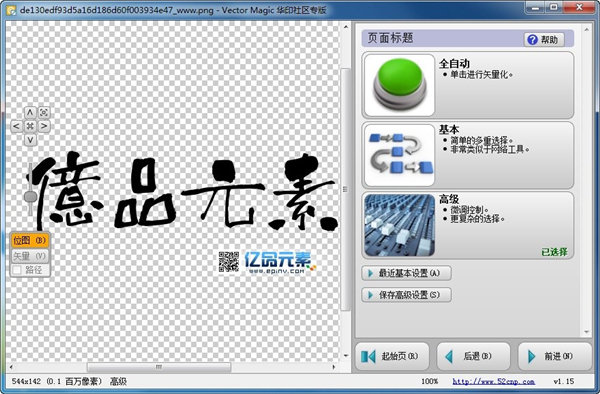The height and width of the screenshot is (394, 600).
Task: Expand 保存高级设置 (S) options
Action: pyautogui.click(x=406, y=295)
